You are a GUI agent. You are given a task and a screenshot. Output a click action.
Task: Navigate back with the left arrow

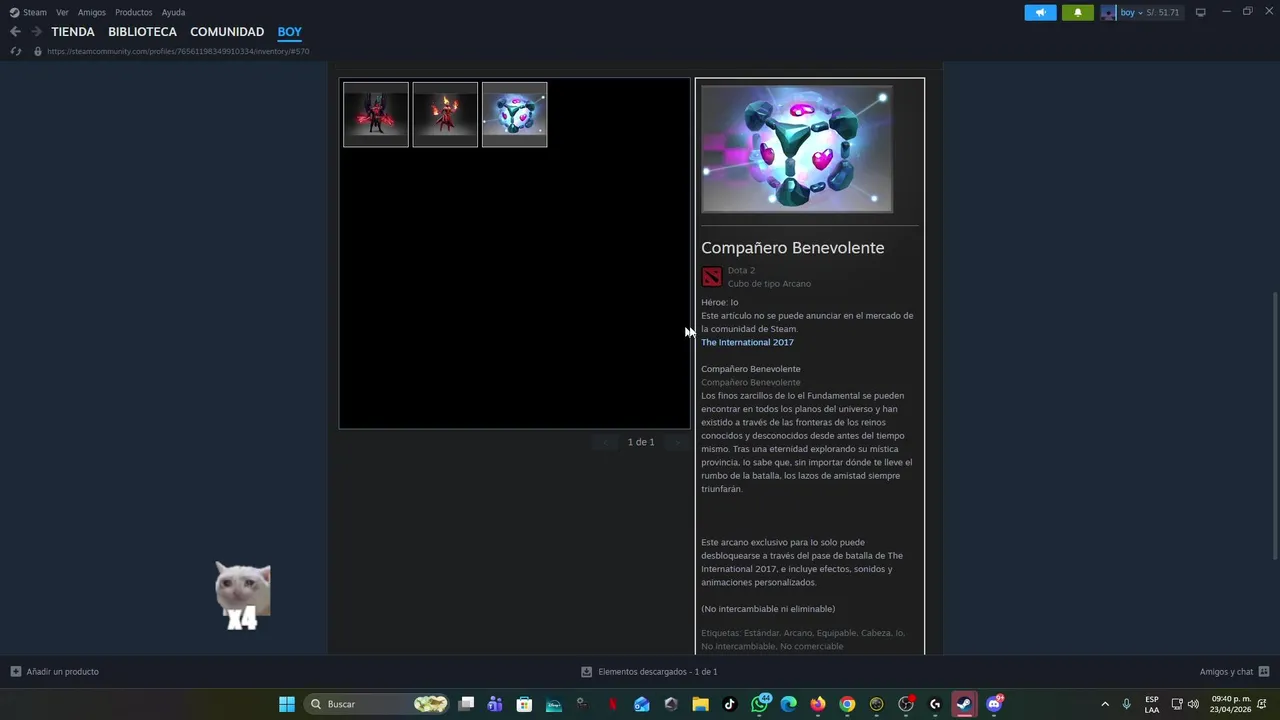pyautogui.click(x=15, y=32)
